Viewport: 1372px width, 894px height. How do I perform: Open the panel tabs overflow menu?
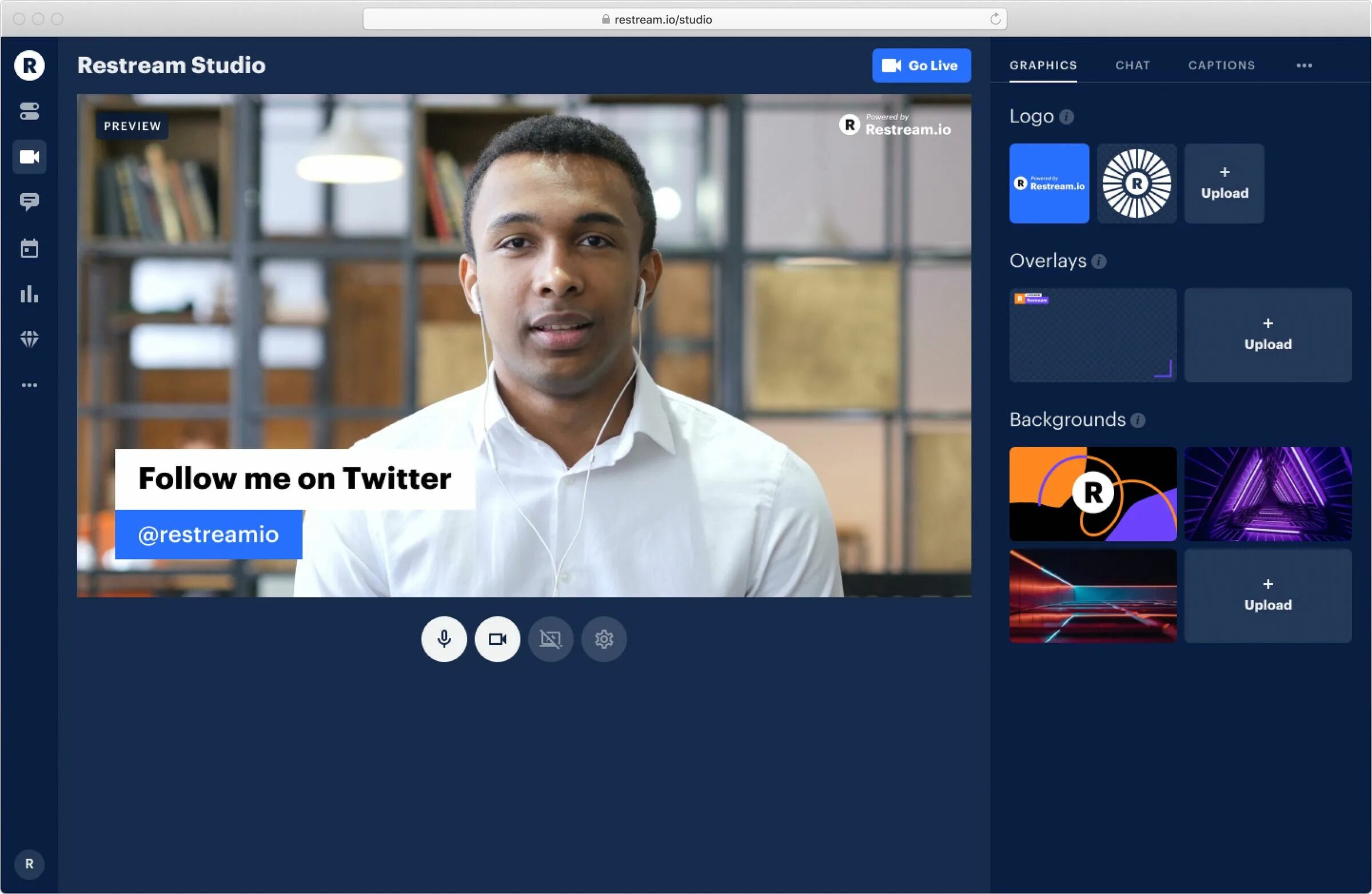click(1304, 66)
